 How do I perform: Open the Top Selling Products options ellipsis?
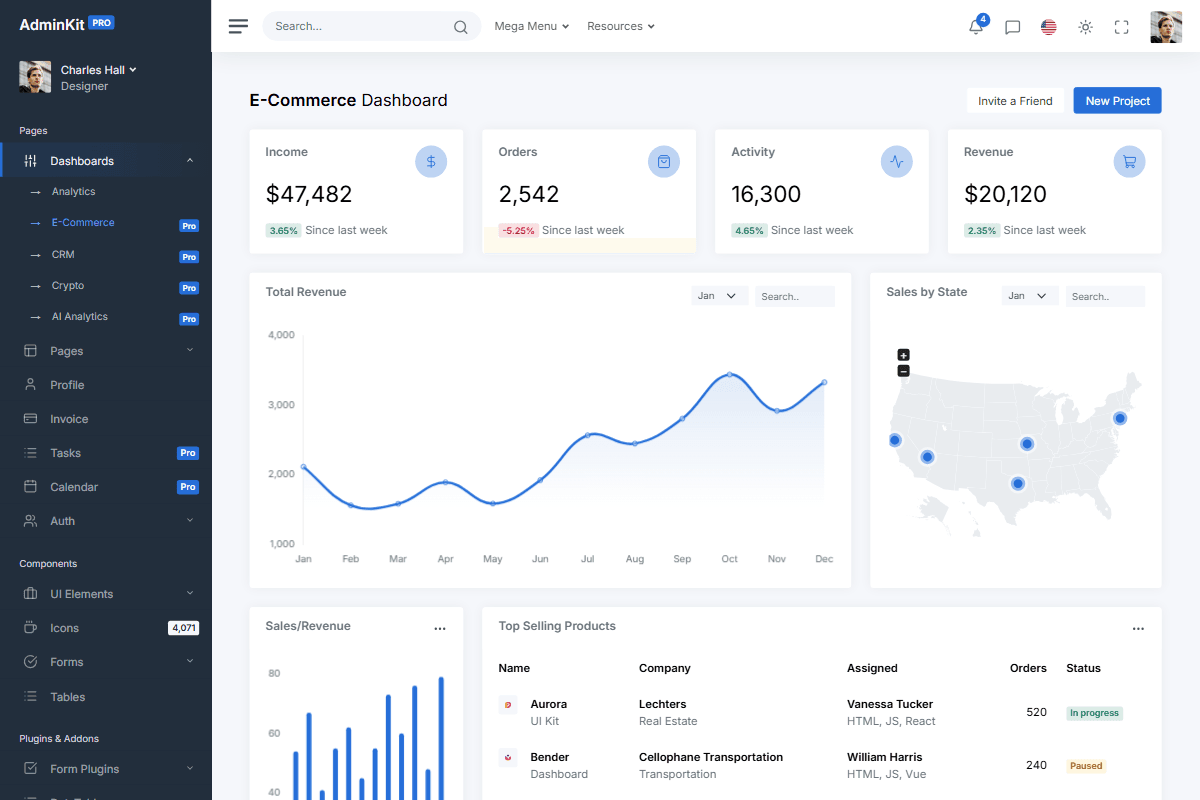1138,628
